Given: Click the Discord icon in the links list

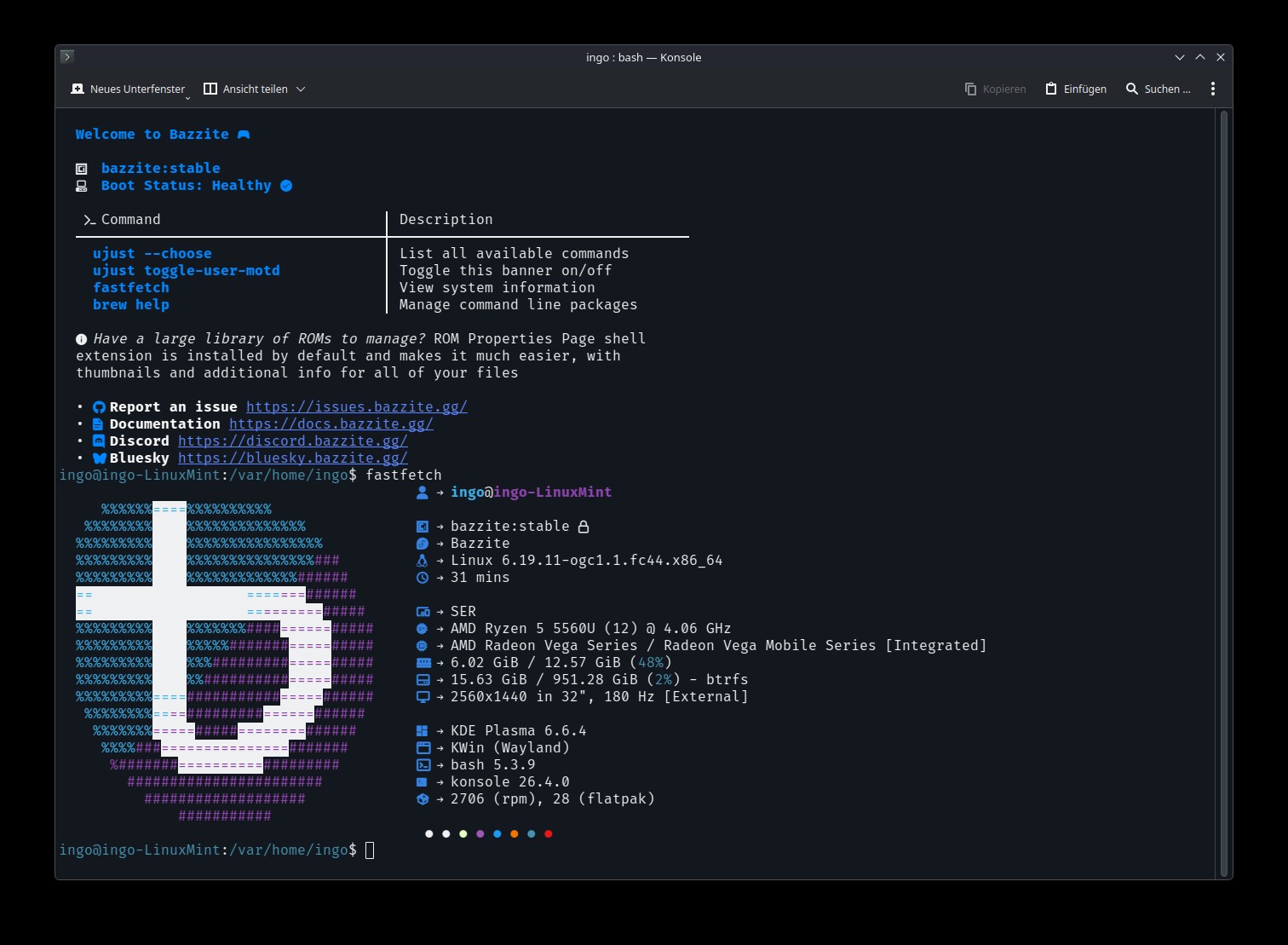Looking at the screenshot, I should (99, 441).
